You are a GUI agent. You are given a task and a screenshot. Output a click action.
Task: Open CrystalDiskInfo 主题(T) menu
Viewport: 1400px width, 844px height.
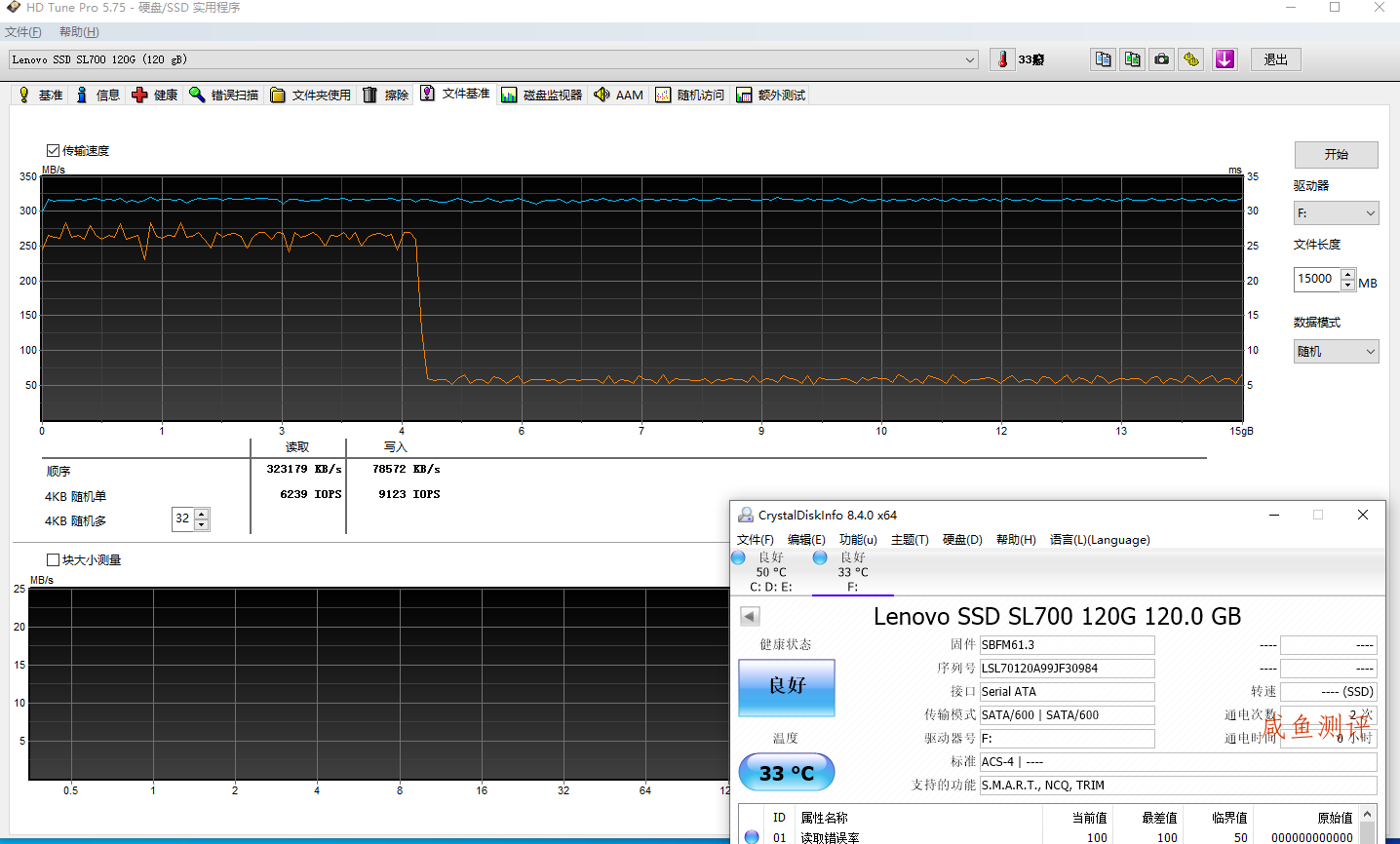(910, 540)
